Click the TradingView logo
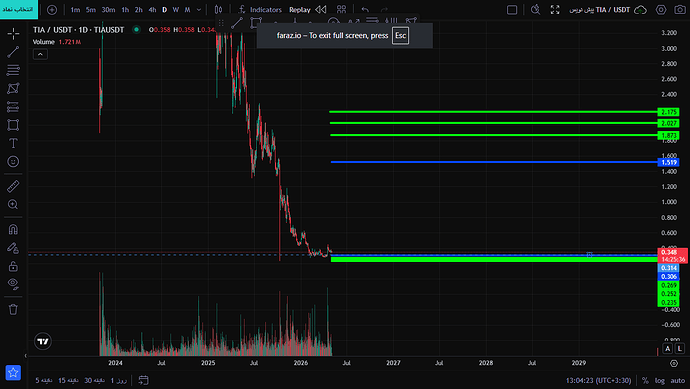 43,341
